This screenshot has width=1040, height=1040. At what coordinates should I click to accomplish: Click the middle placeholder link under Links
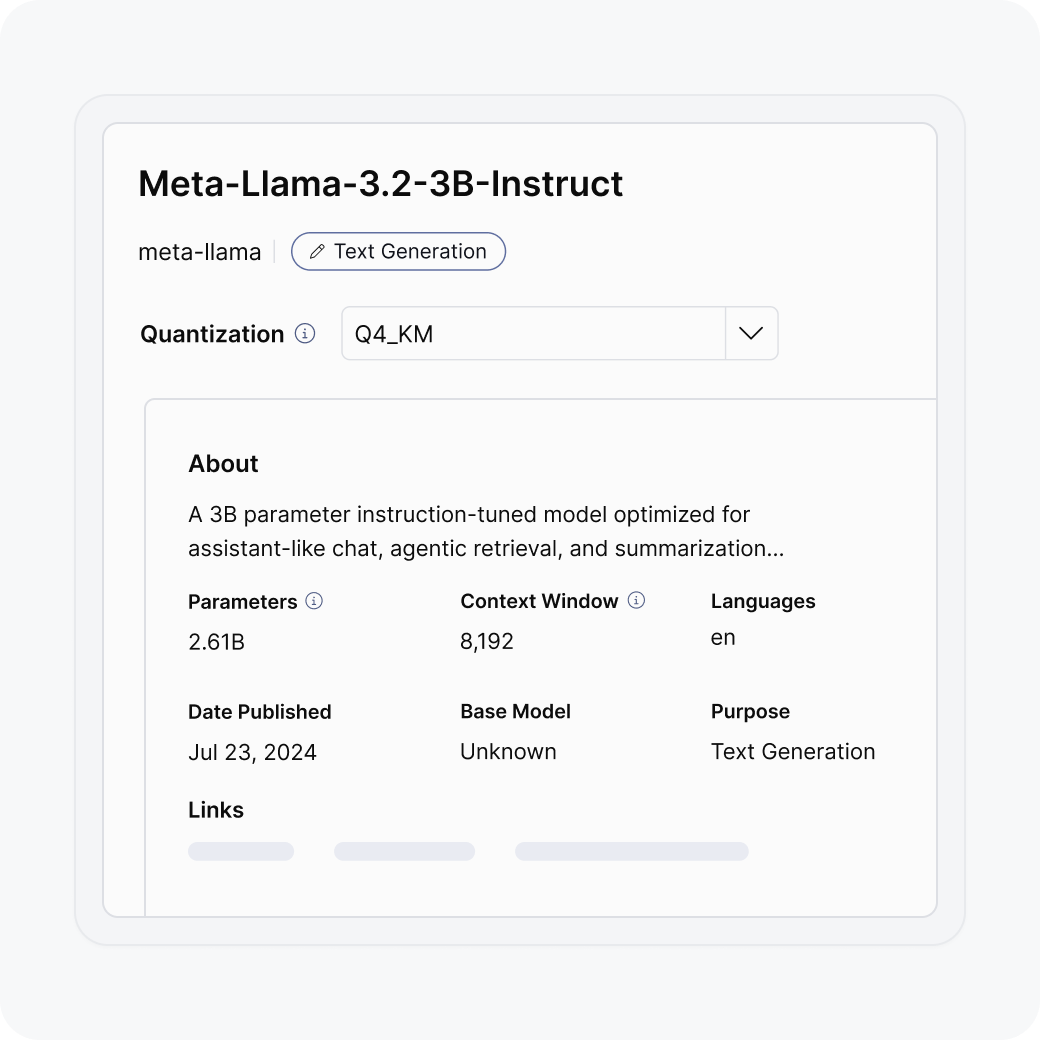tap(404, 852)
